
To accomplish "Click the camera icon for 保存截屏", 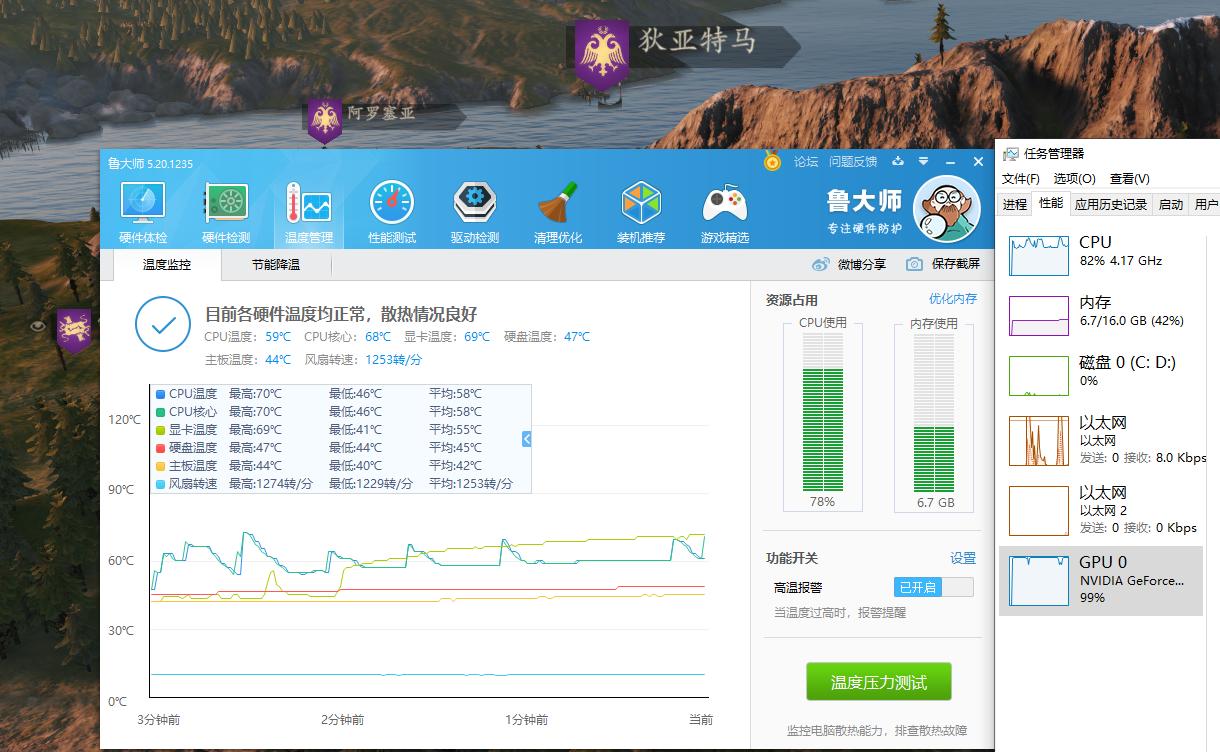I will pyautogui.click(x=914, y=264).
